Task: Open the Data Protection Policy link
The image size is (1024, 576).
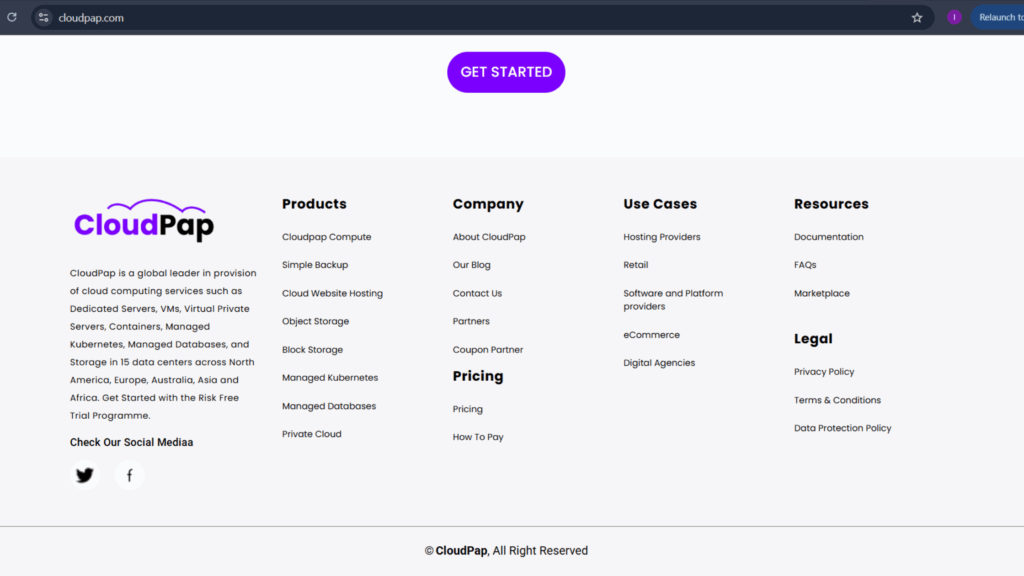Action: pyautogui.click(x=842, y=428)
